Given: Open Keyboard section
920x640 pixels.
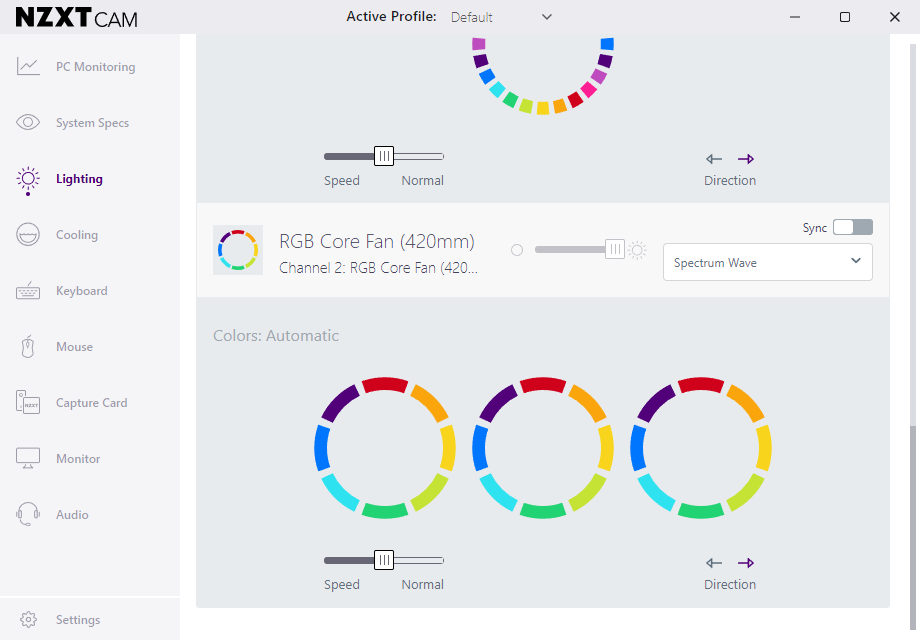Looking at the screenshot, I should point(82,291).
